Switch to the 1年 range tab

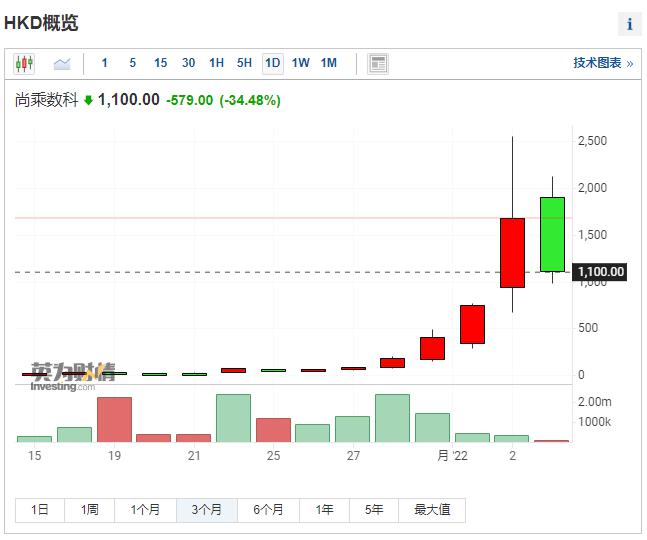tap(325, 510)
